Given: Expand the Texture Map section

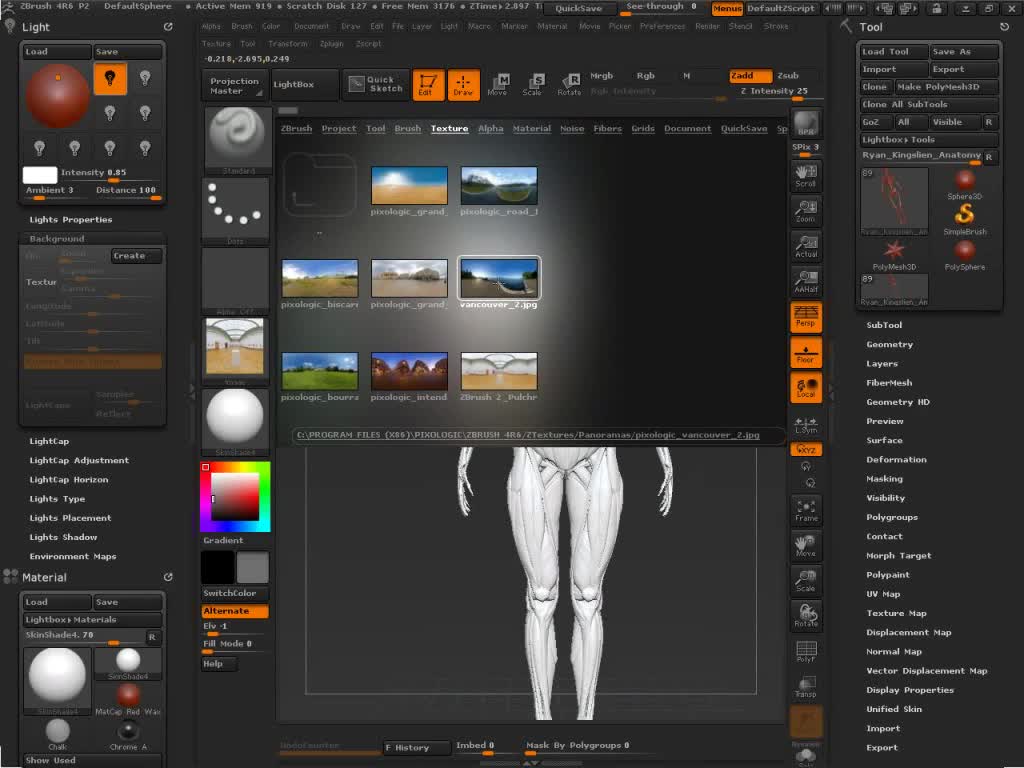Looking at the screenshot, I should (896, 613).
